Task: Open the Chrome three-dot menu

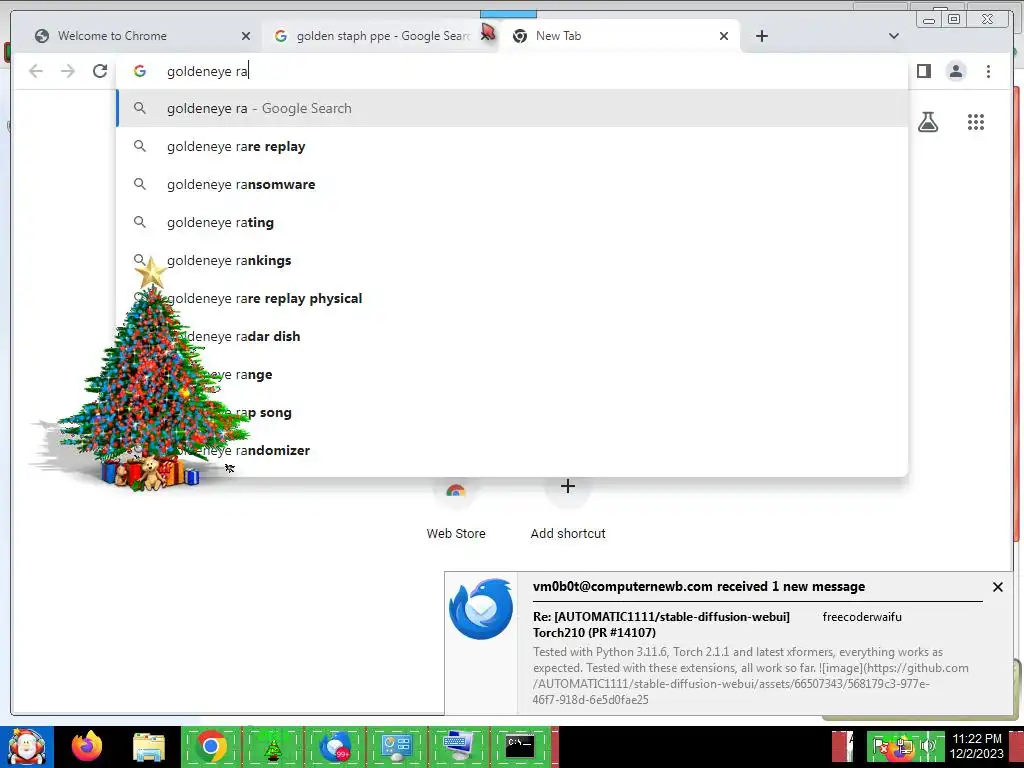Action: pos(988,71)
